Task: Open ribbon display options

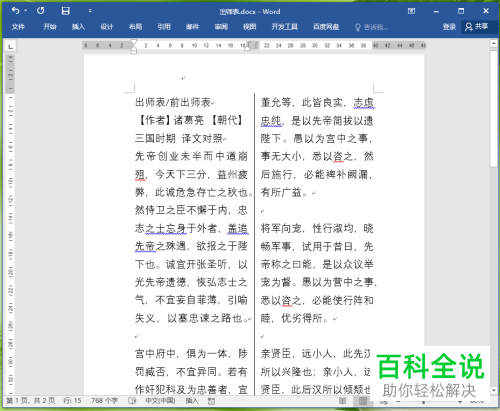Action: pyautogui.click(x=411, y=11)
